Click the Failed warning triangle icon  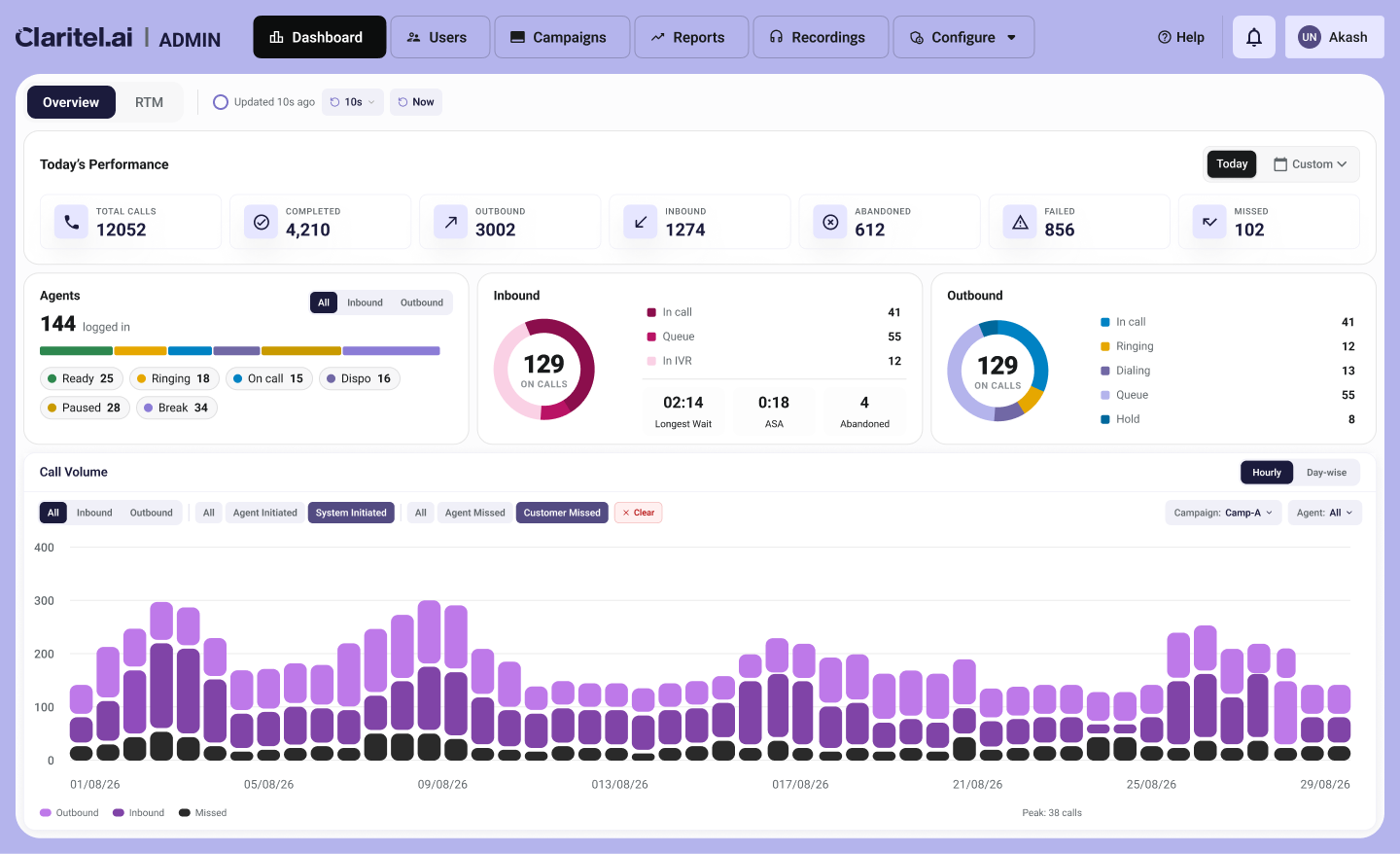point(1020,222)
